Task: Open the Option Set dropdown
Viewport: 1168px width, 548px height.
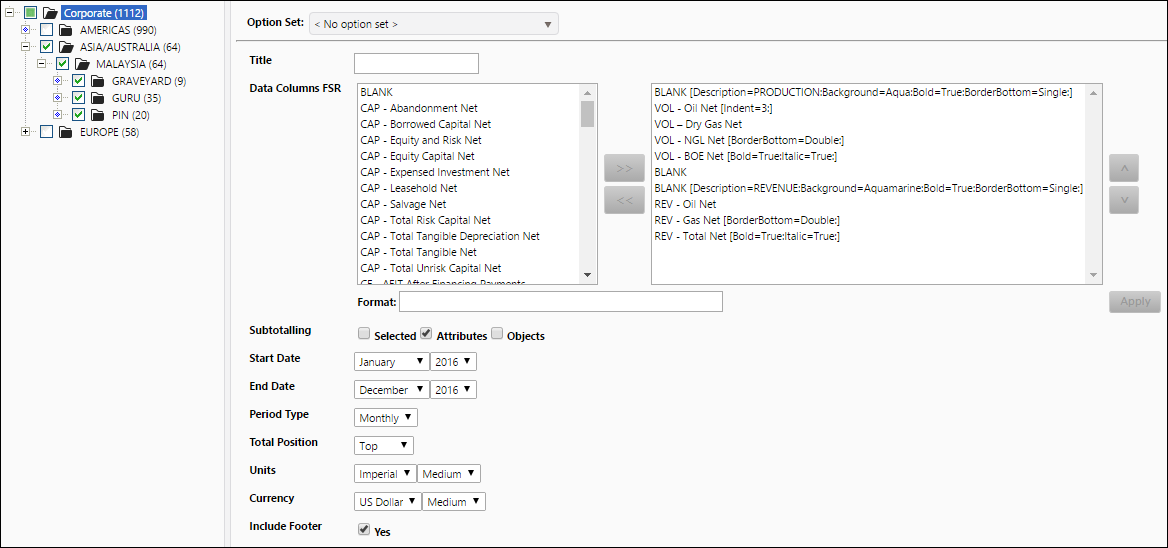Action: [434, 24]
